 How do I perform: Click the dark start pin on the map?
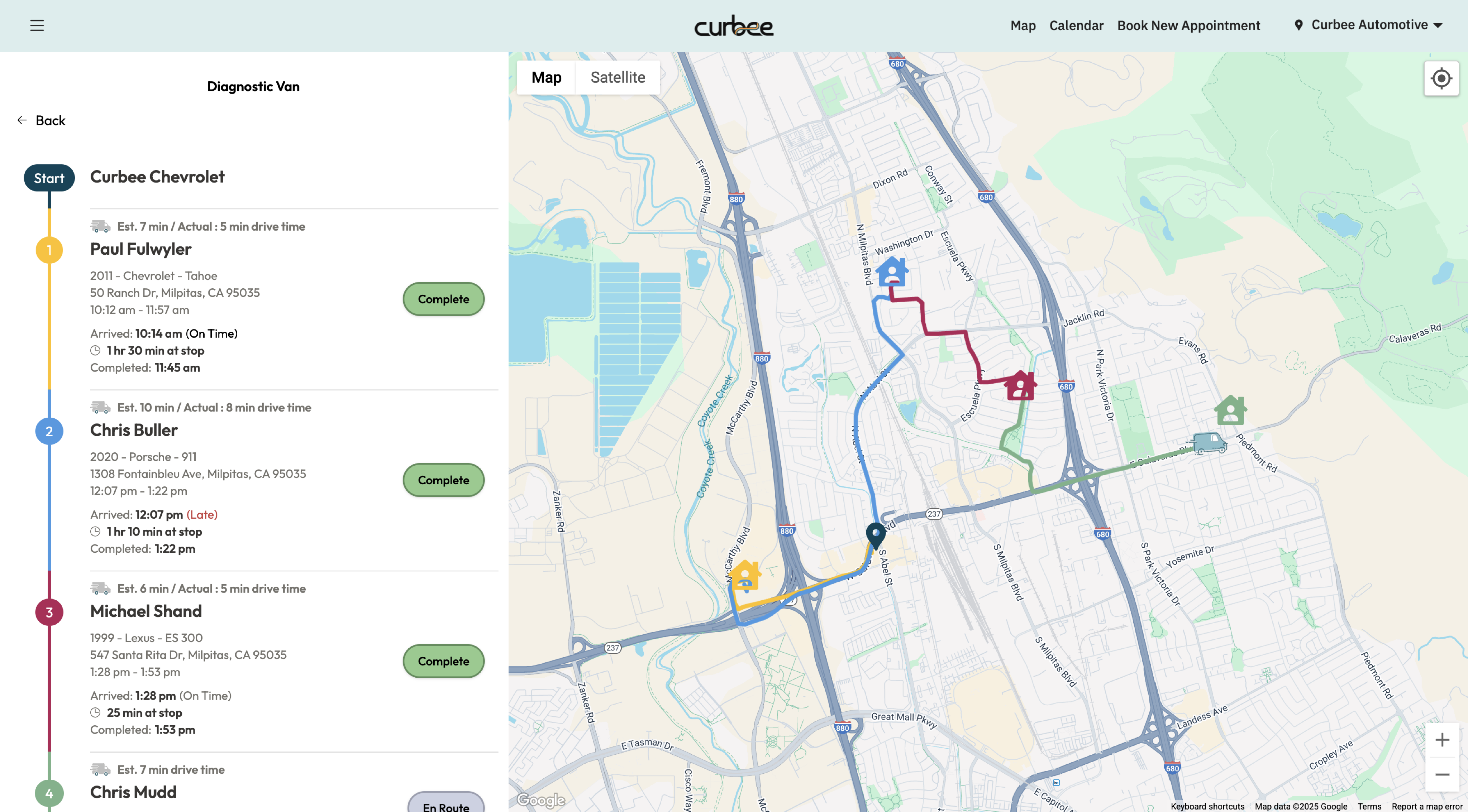tap(875, 536)
